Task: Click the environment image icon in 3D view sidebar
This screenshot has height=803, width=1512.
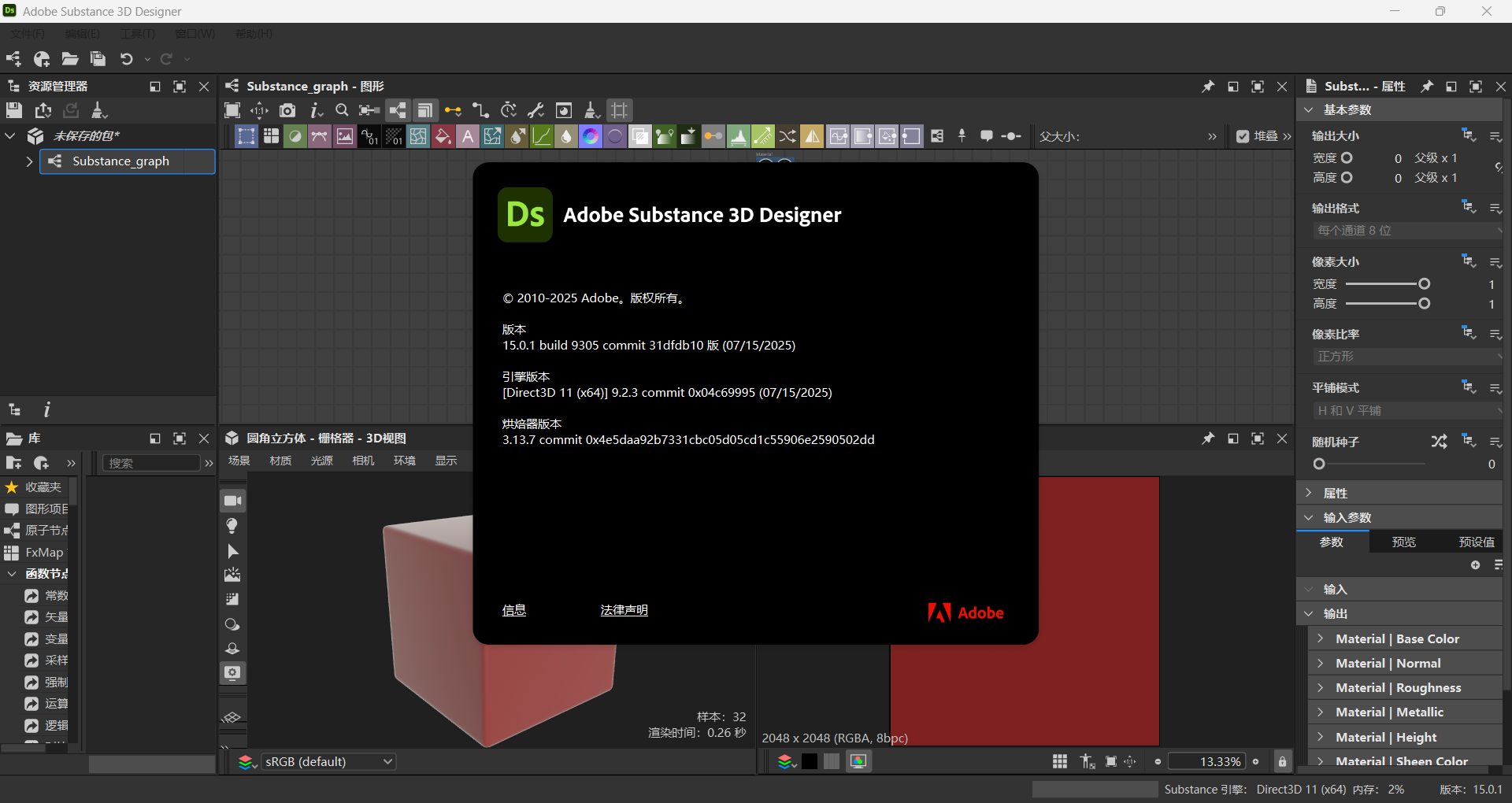Action: (232, 575)
